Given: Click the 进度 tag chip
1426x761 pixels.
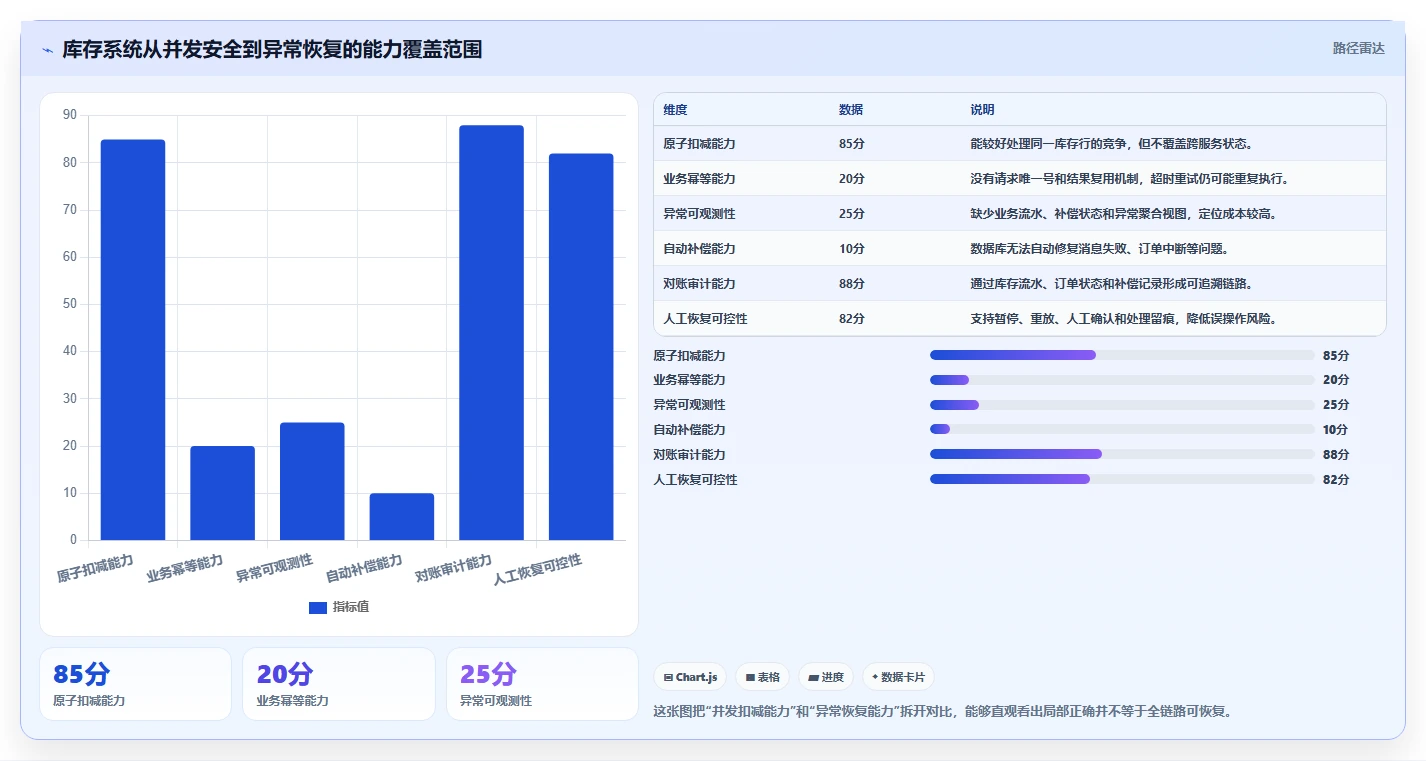Looking at the screenshot, I should [826, 677].
